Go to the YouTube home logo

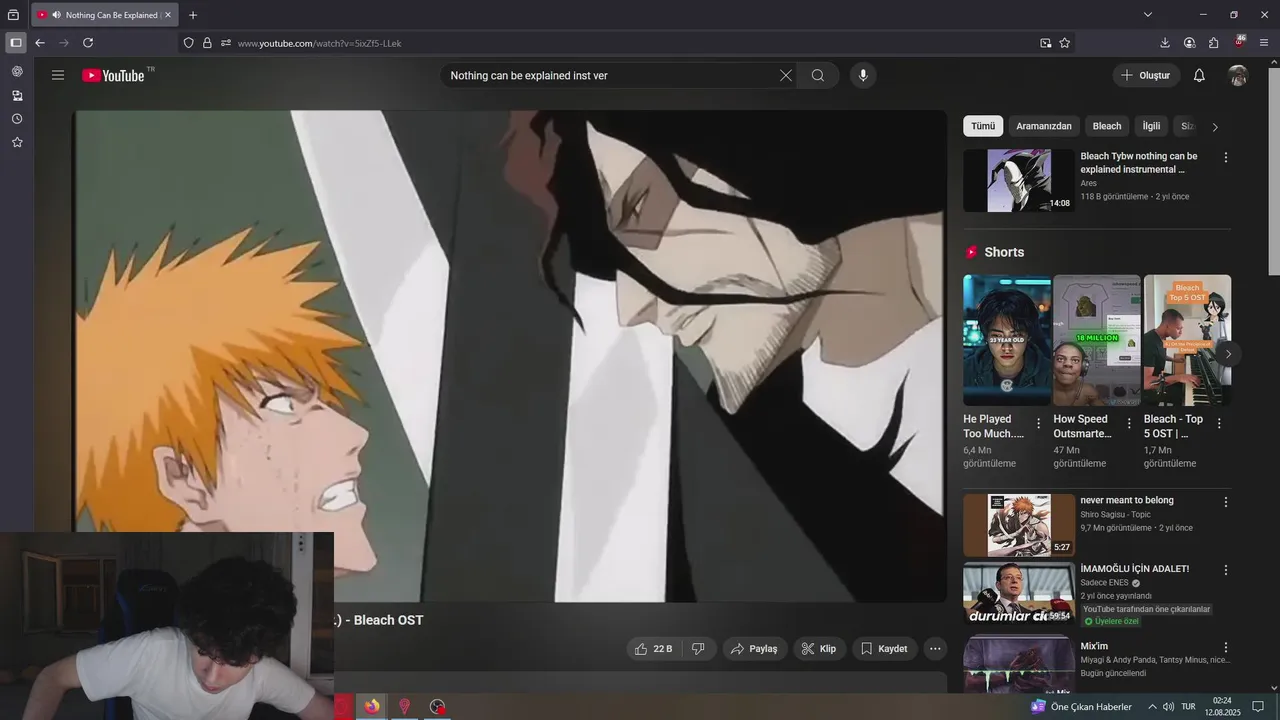(x=113, y=75)
